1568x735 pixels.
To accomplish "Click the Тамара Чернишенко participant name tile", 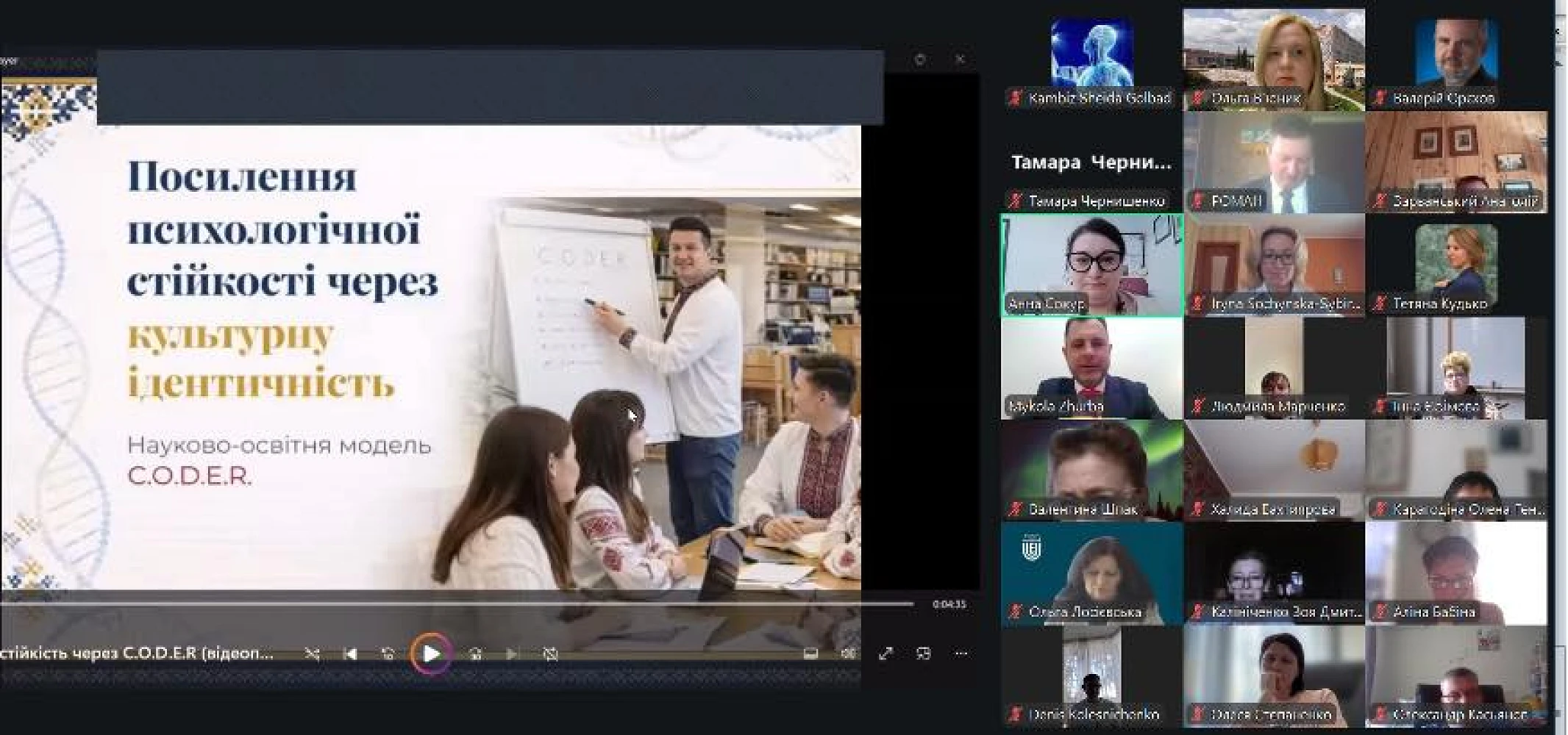I will click(1091, 163).
